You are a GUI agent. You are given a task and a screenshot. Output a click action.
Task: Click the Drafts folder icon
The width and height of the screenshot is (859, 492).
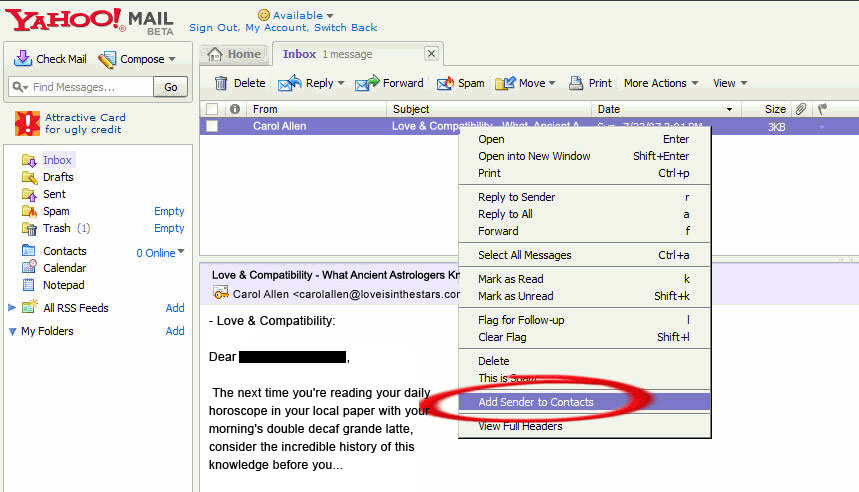(x=29, y=177)
